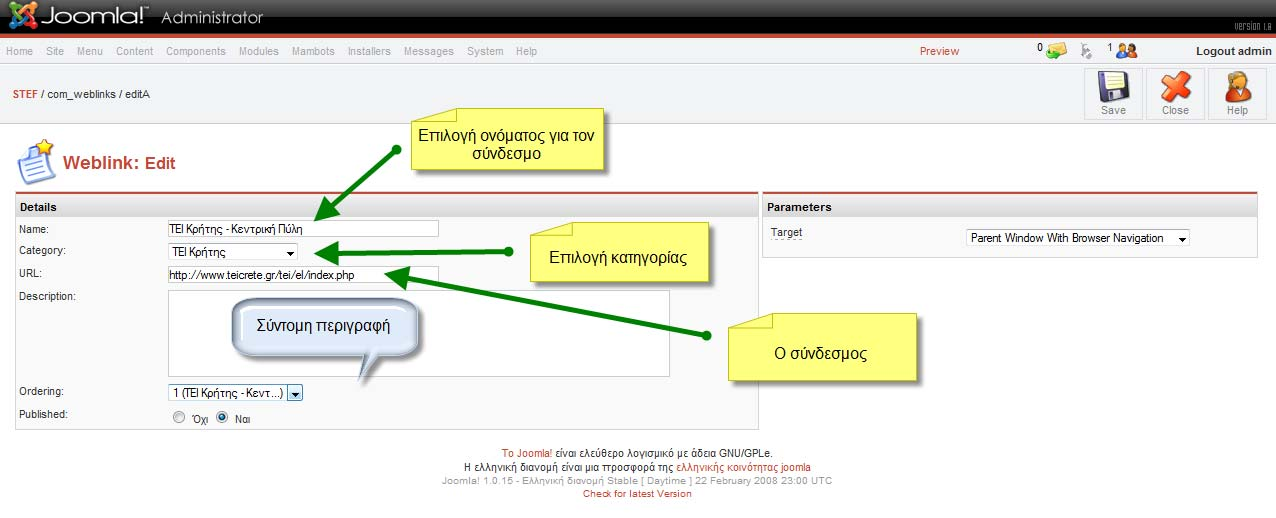Viewport: 1276px width, 518px height.
Task: Click the STEF breadcrumb link
Action: coord(25,94)
